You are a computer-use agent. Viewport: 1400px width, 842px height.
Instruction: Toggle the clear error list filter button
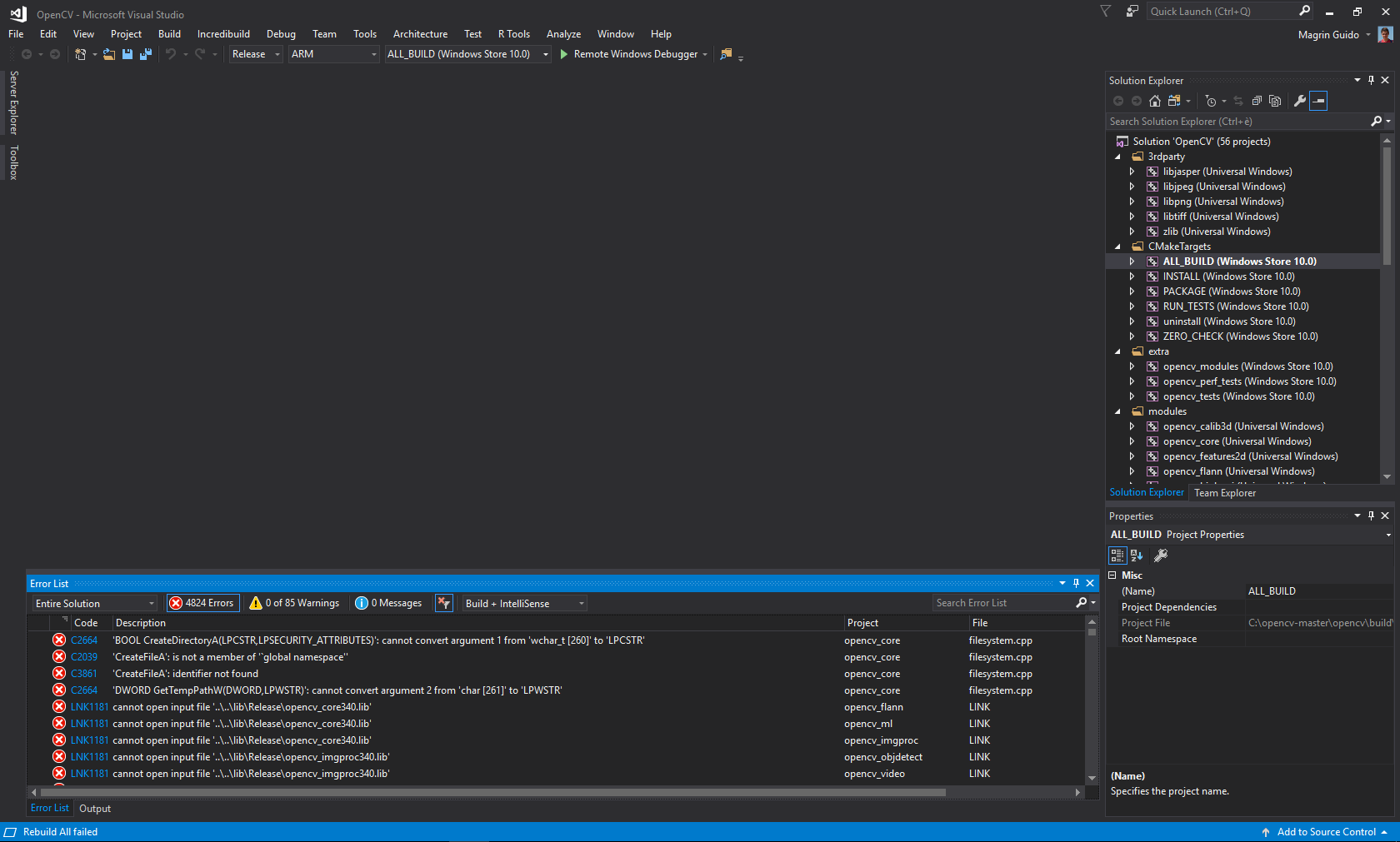tap(444, 603)
